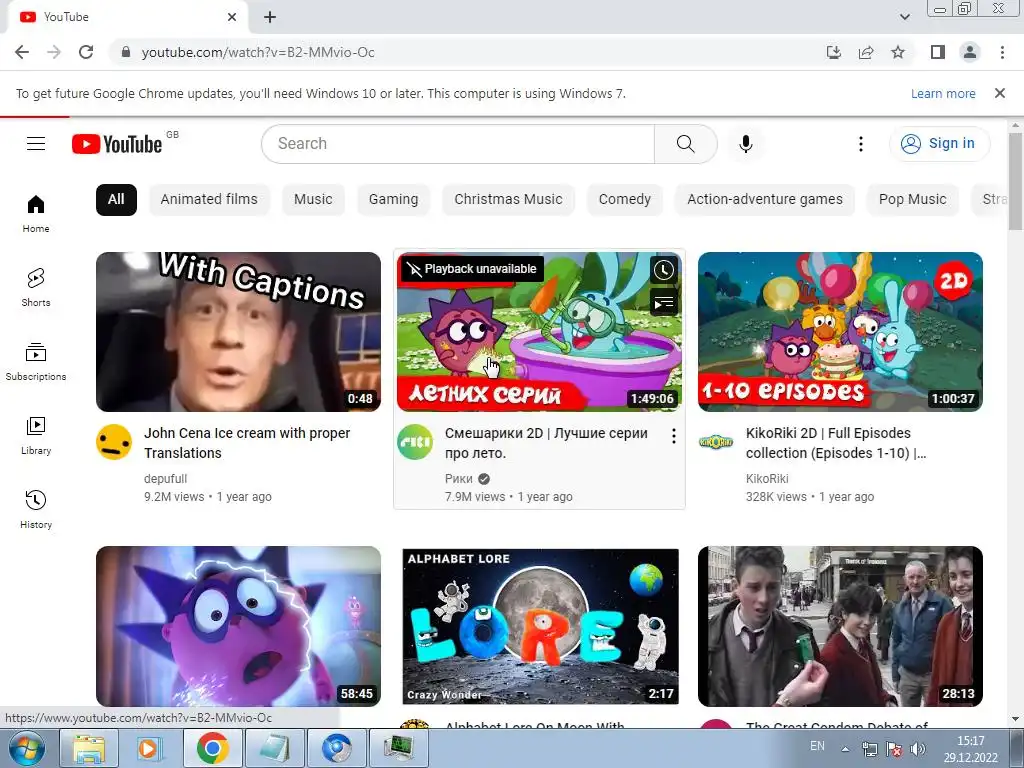Open Shorts in sidebar
Screen dimensions: 1024x768
36,287
